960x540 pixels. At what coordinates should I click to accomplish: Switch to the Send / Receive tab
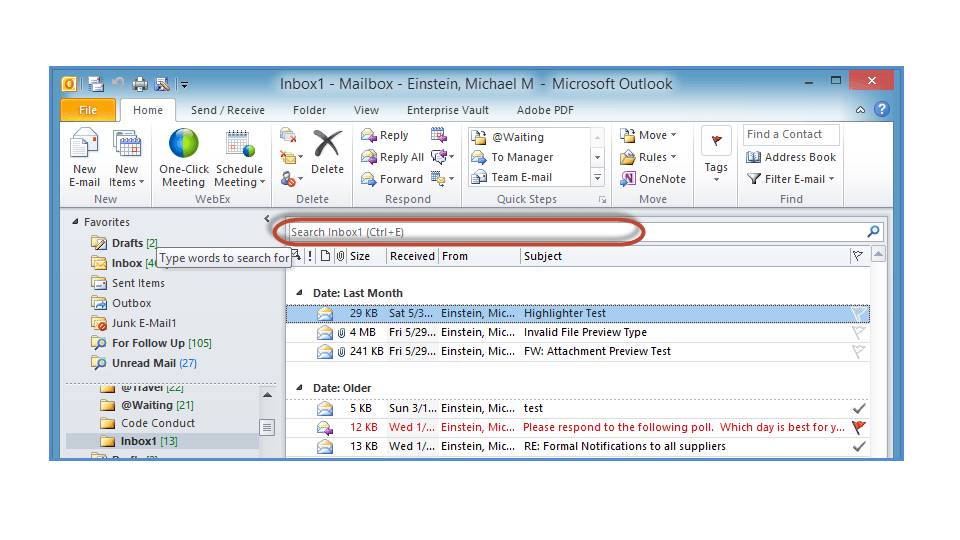pos(228,110)
